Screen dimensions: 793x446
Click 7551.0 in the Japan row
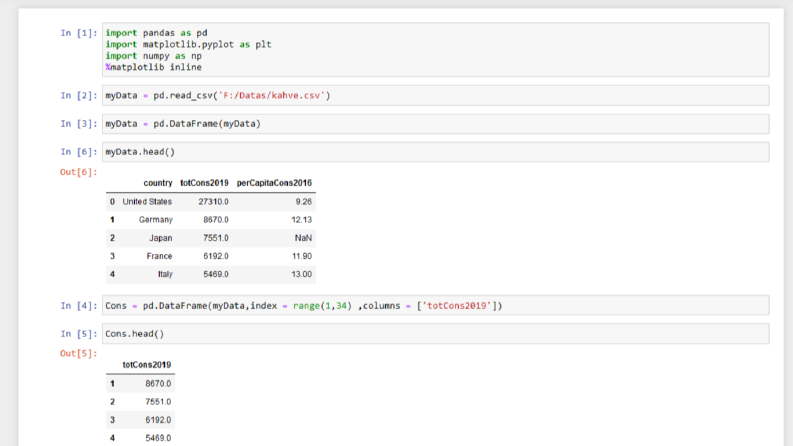coord(216,238)
